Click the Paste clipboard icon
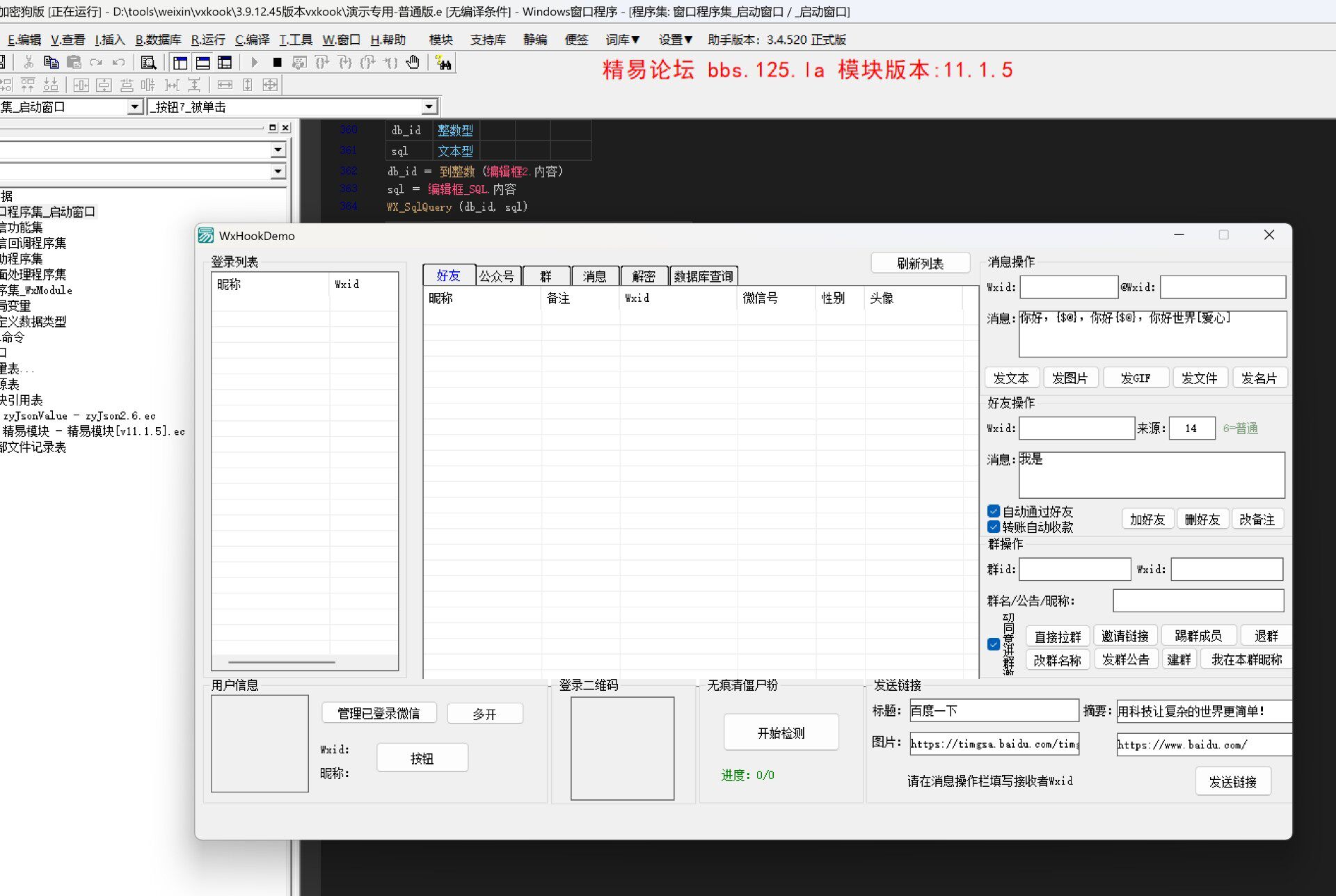This screenshot has width=1336, height=896. (x=74, y=63)
